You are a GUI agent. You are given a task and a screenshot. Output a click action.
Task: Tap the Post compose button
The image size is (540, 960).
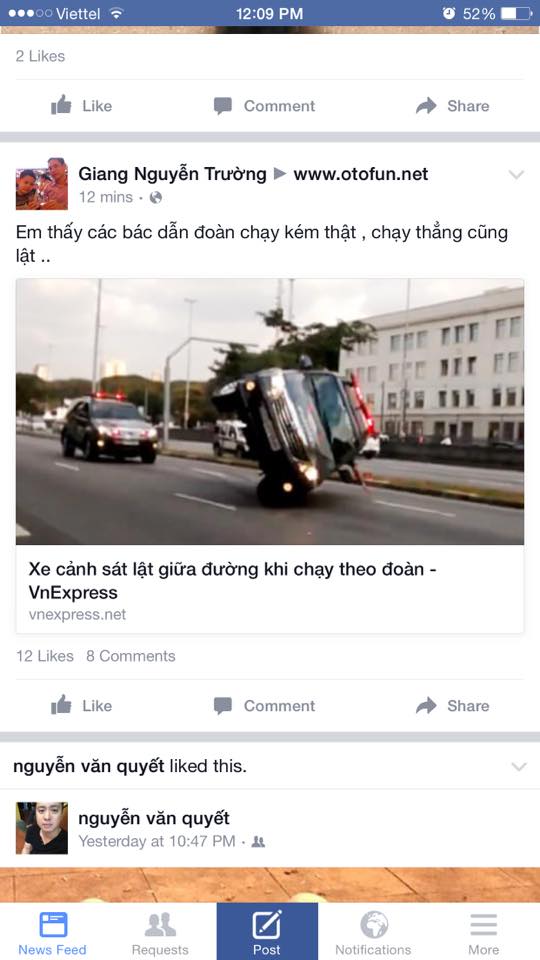(x=267, y=932)
